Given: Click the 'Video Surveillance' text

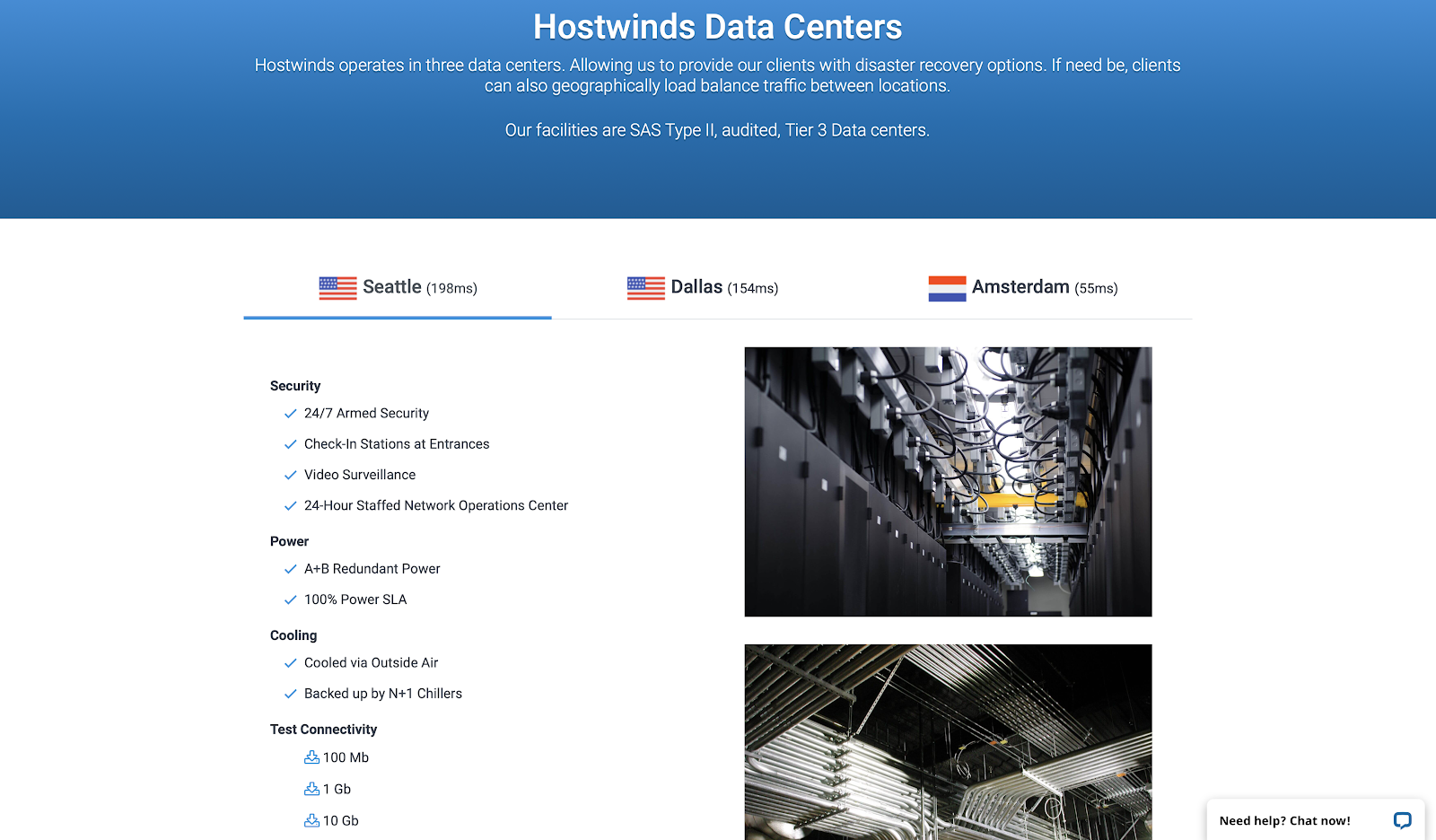Looking at the screenshot, I should (360, 475).
